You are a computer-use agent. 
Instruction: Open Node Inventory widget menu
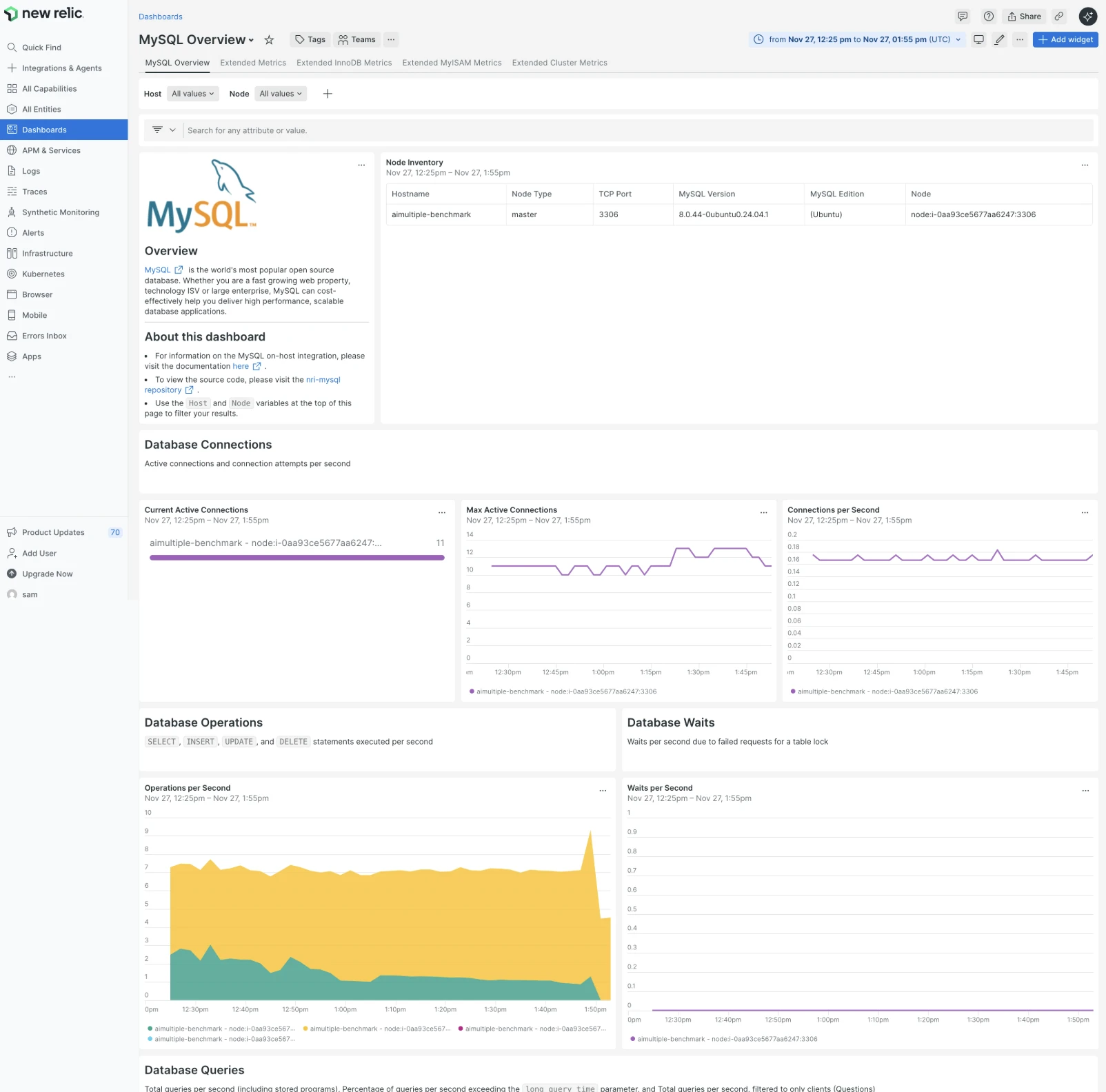1085,165
